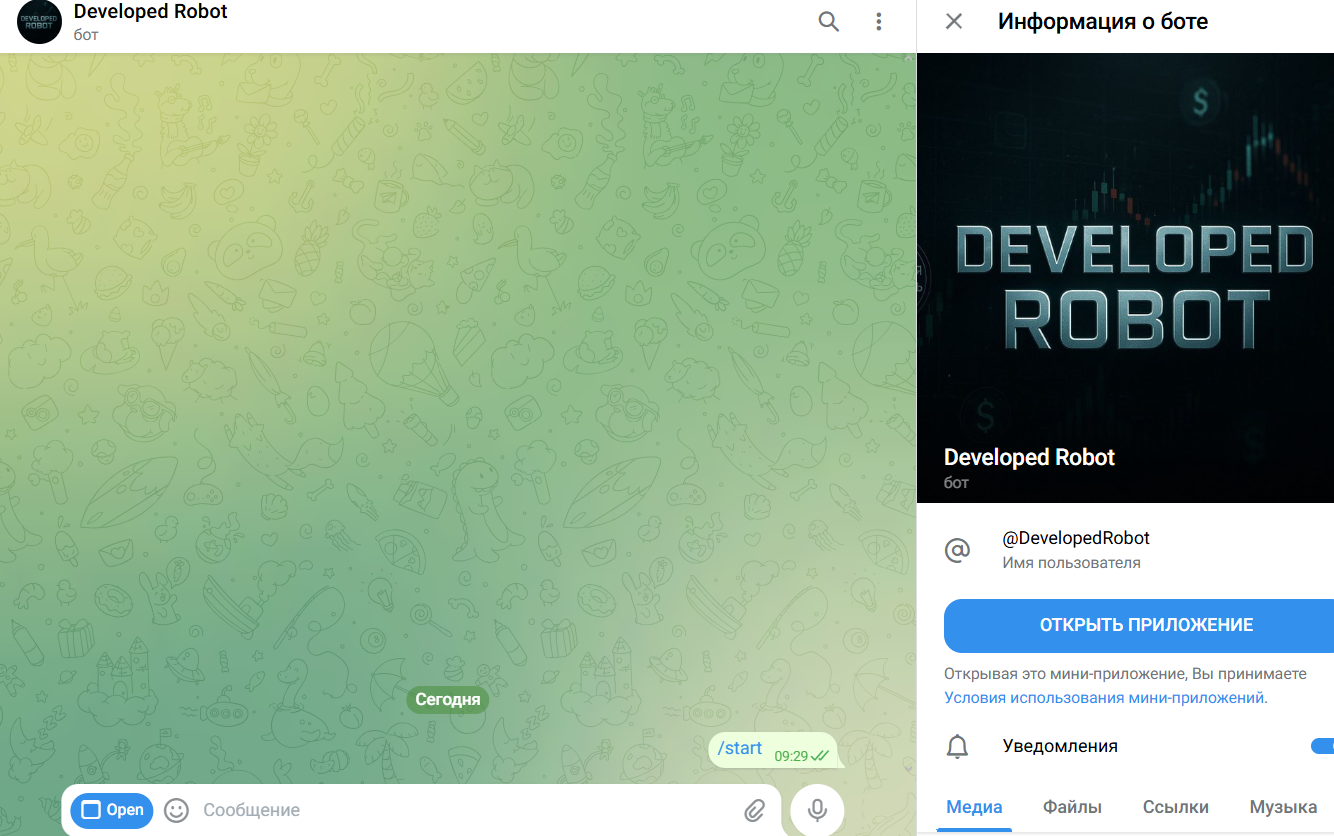Switch to the Музыка tab
Screen dimensions: 1334x836
click(1285, 806)
